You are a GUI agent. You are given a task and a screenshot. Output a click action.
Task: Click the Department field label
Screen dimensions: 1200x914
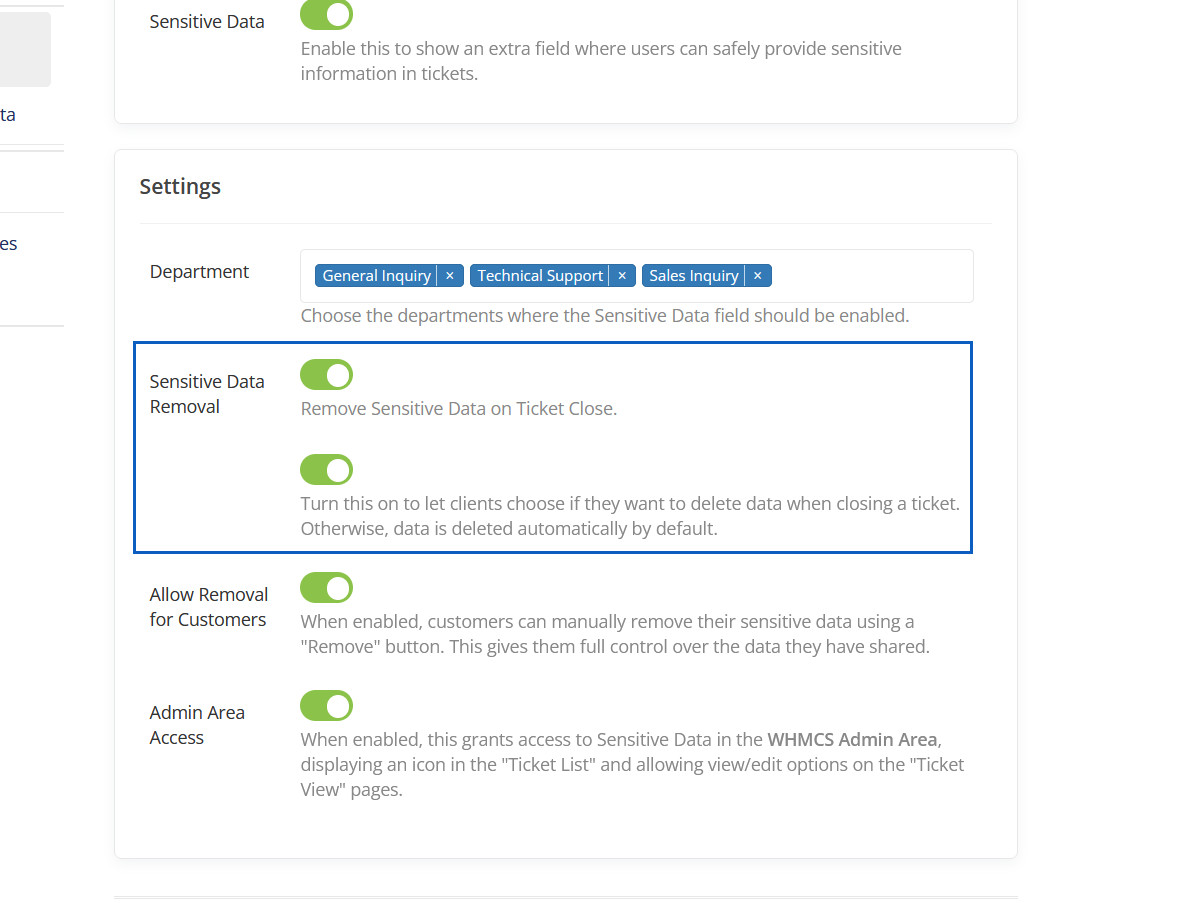coord(199,272)
